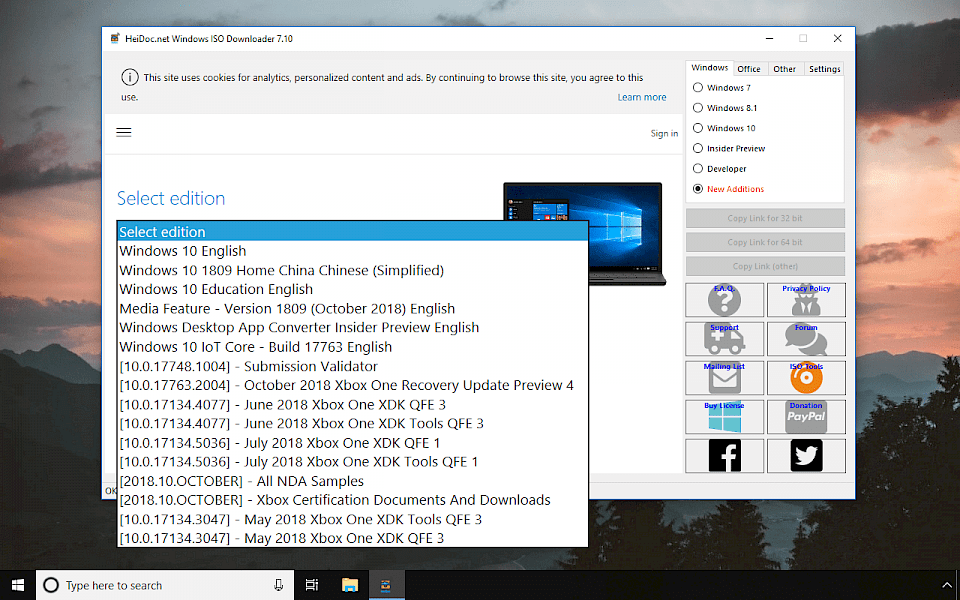This screenshot has width=960, height=600.
Task: Choose the Insider Preview radio option
Action: click(x=697, y=148)
